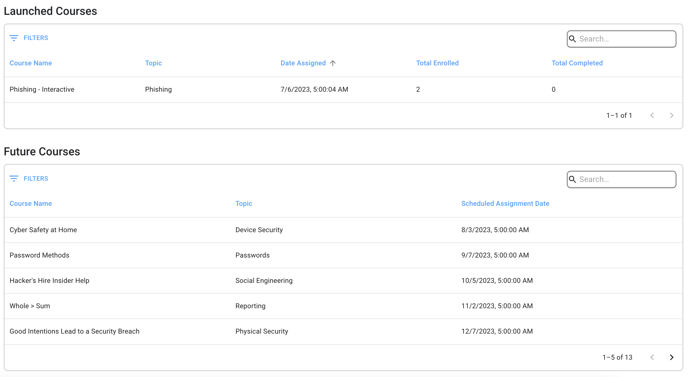688x377 pixels.
Task: Focus the Launched Courses search field
Action: (621, 39)
